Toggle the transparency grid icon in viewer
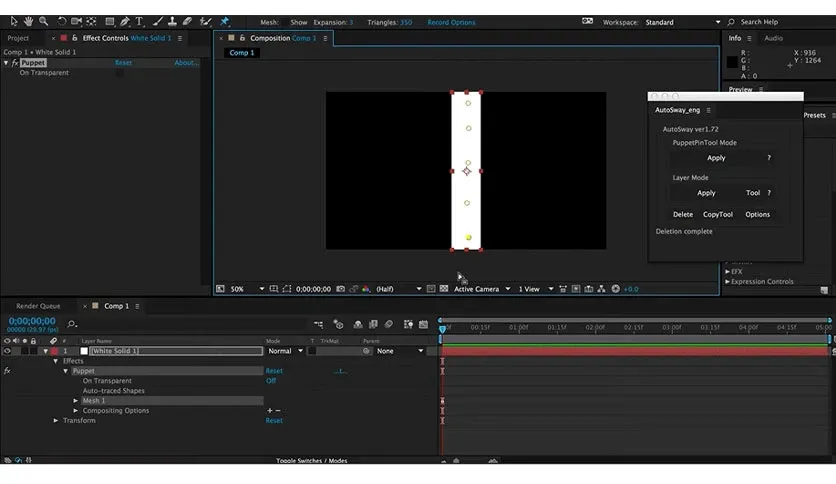836x484 pixels. pyautogui.click(x=444, y=289)
